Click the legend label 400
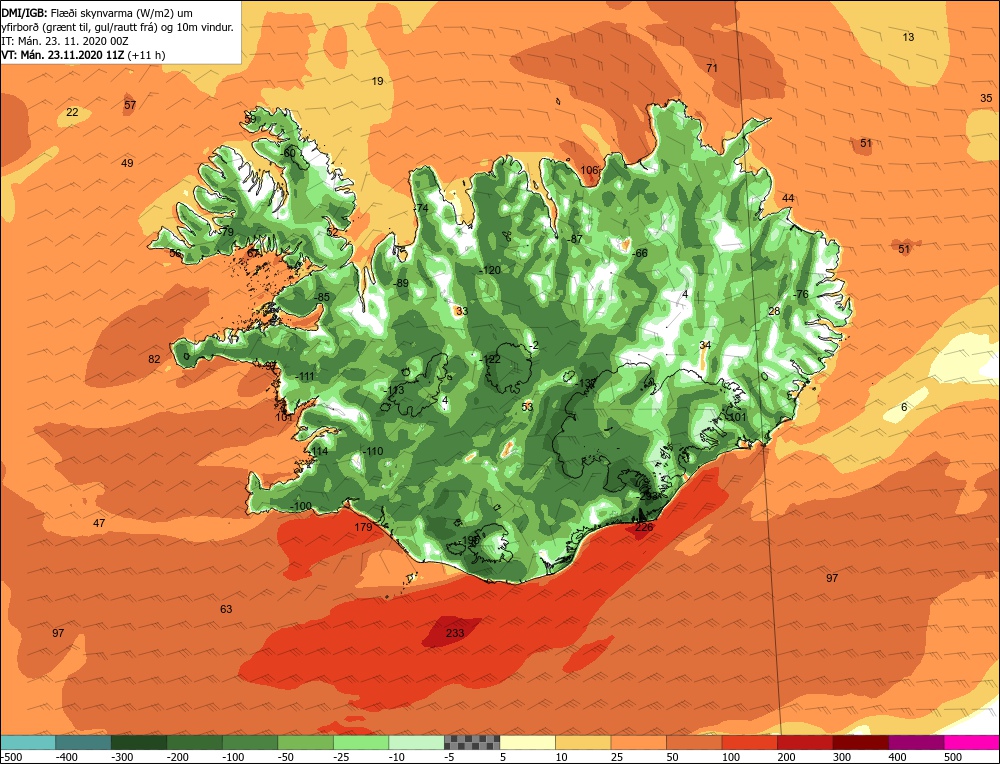 click(898, 758)
